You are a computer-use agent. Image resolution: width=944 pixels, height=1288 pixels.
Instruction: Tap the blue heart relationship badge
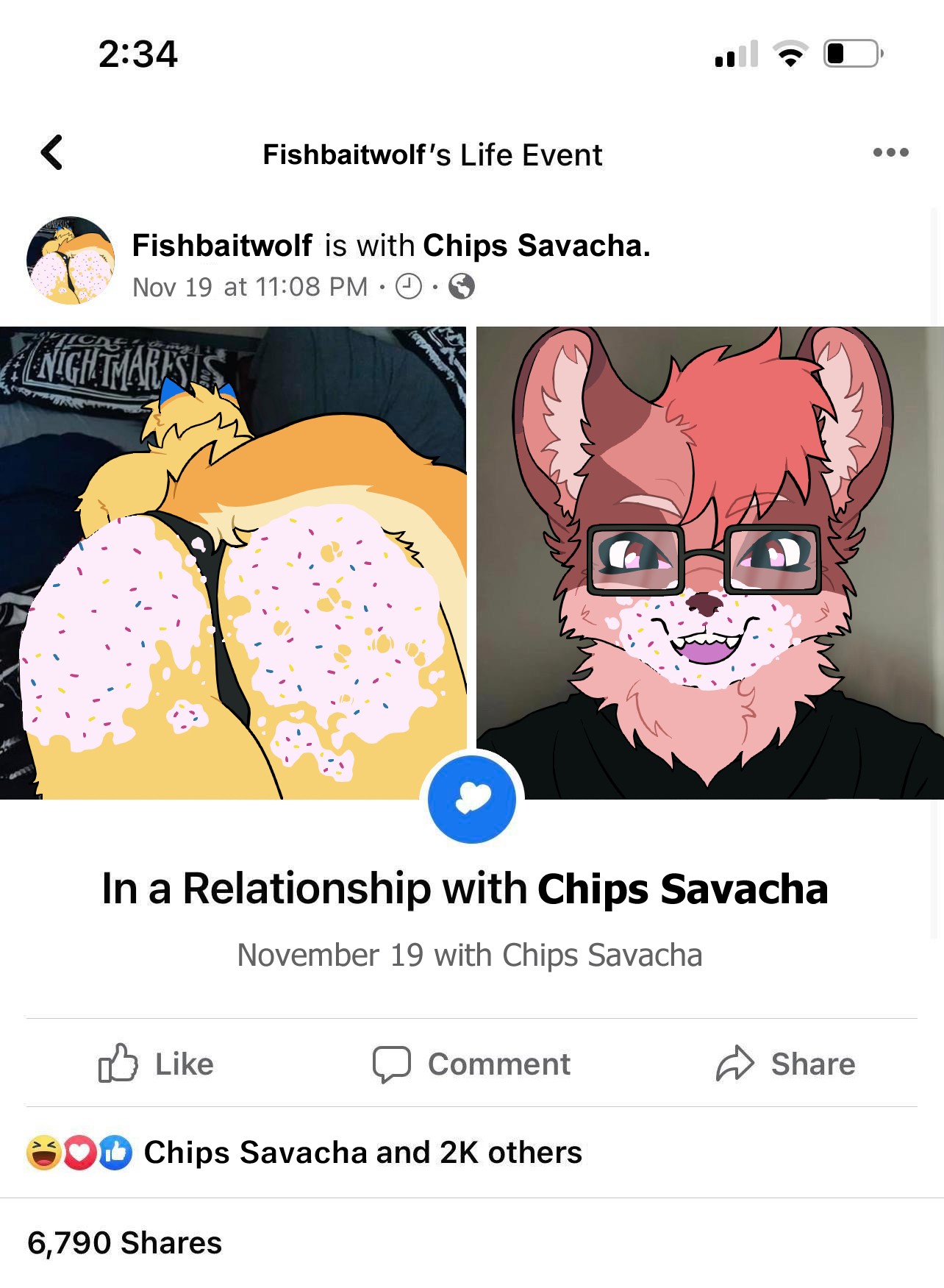coord(472,799)
